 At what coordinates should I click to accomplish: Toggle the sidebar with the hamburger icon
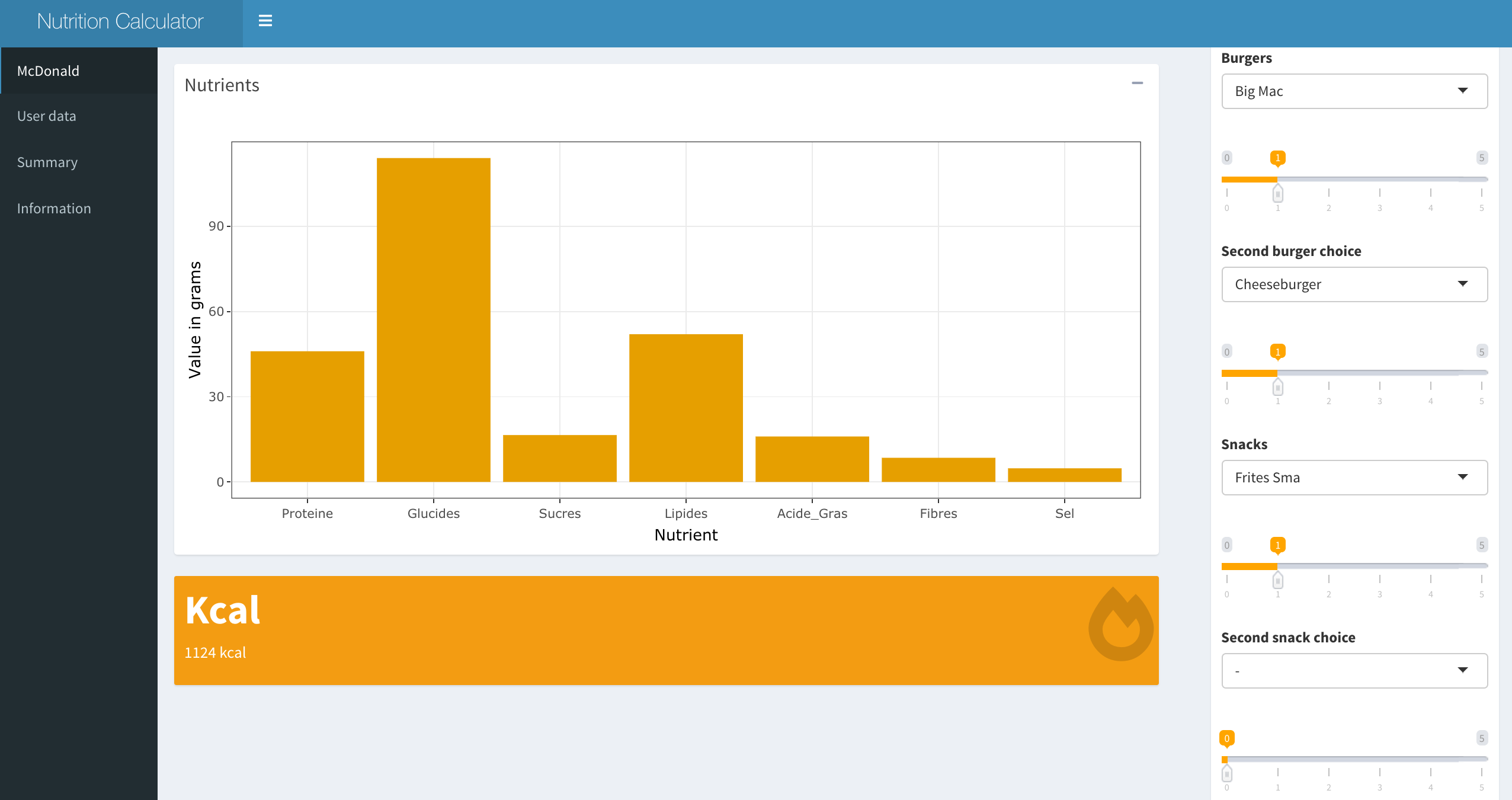click(x=265, y=21)
